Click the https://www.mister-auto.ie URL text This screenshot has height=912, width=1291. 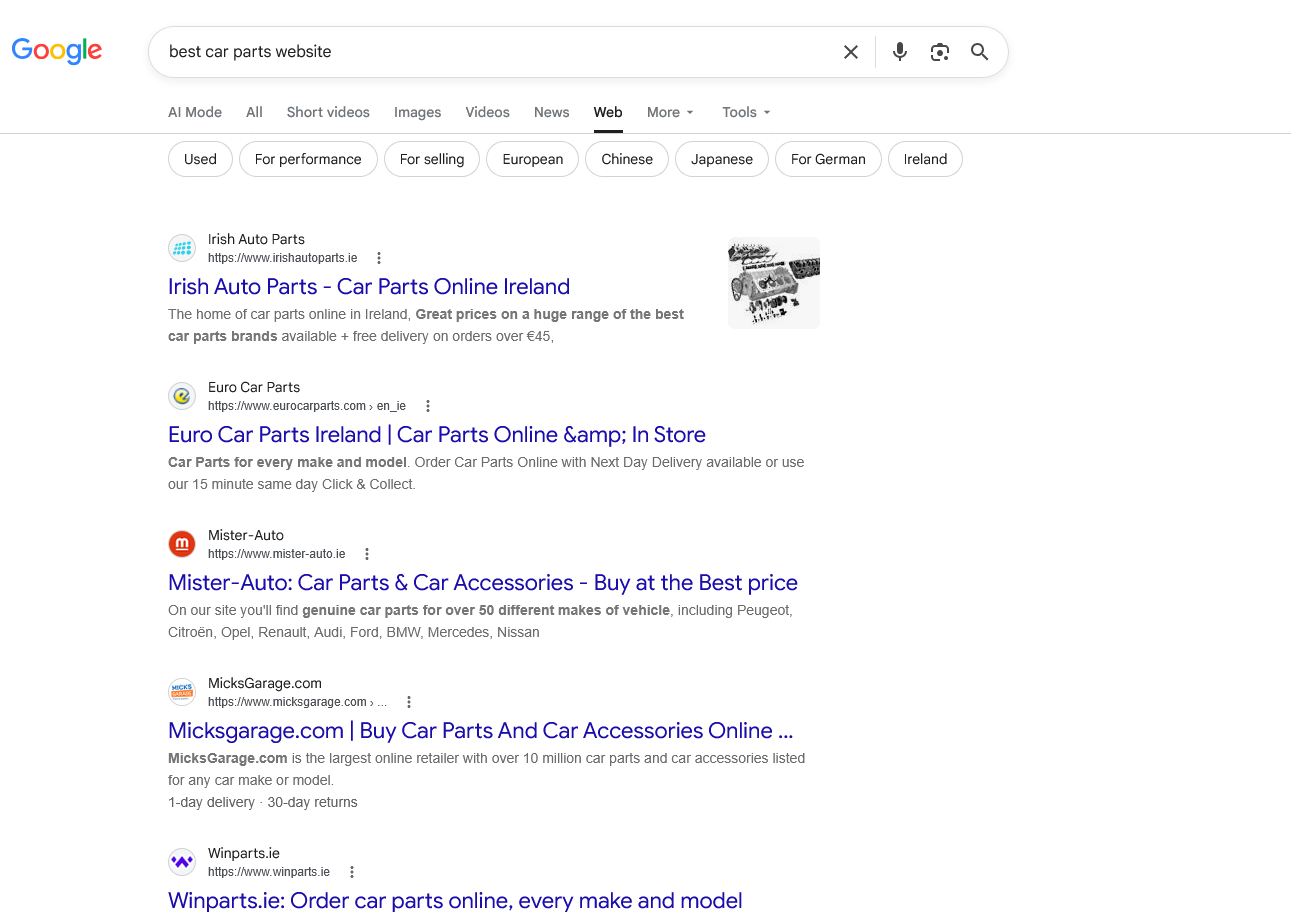[x=276, y=554]
